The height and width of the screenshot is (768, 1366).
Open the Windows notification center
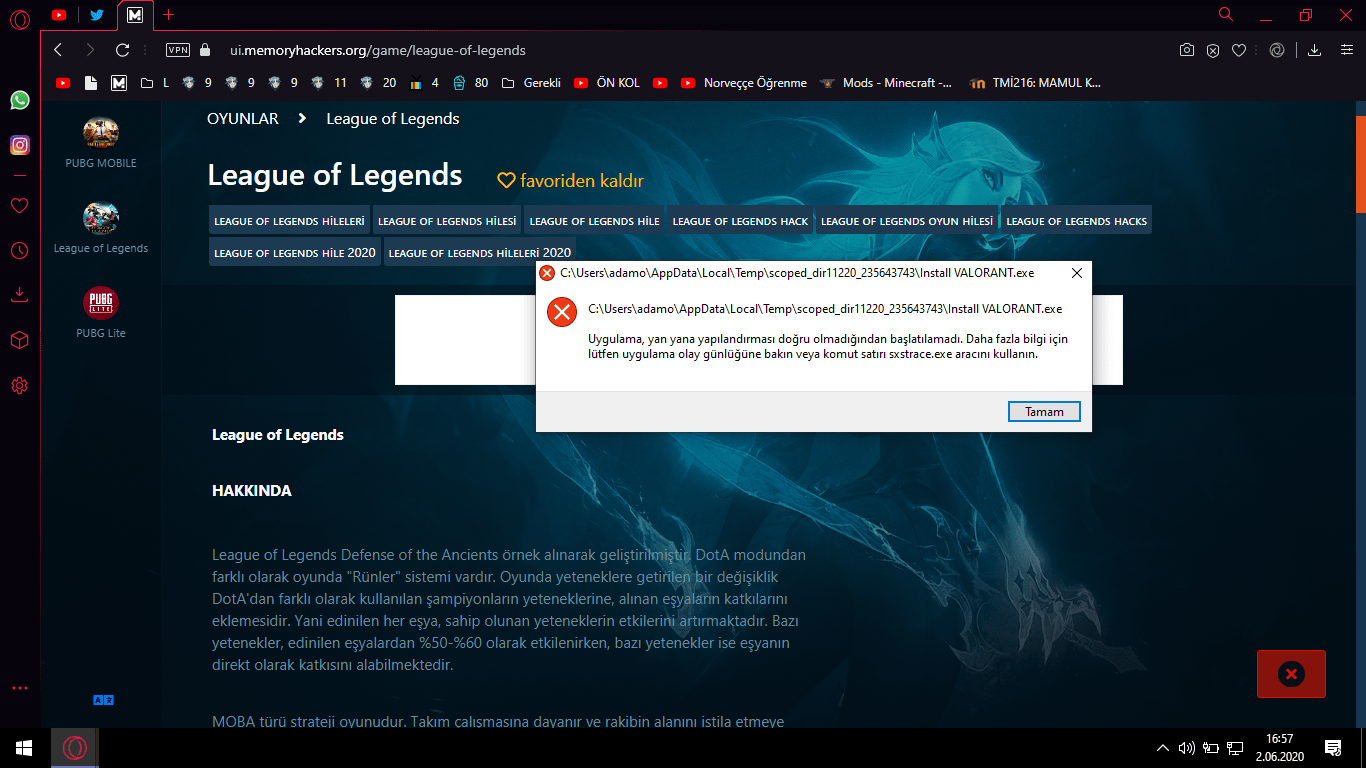tap(1333, 748)
